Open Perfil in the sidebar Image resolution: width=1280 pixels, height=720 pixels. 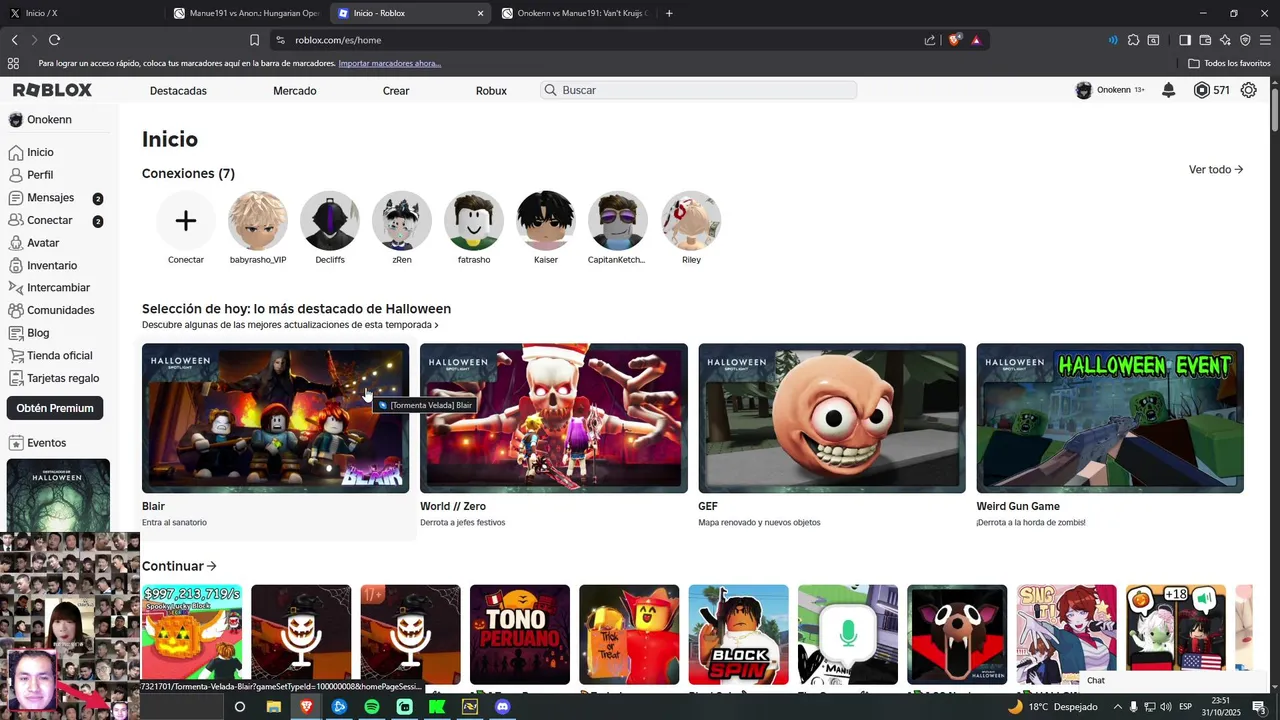[x=31, y=175]
